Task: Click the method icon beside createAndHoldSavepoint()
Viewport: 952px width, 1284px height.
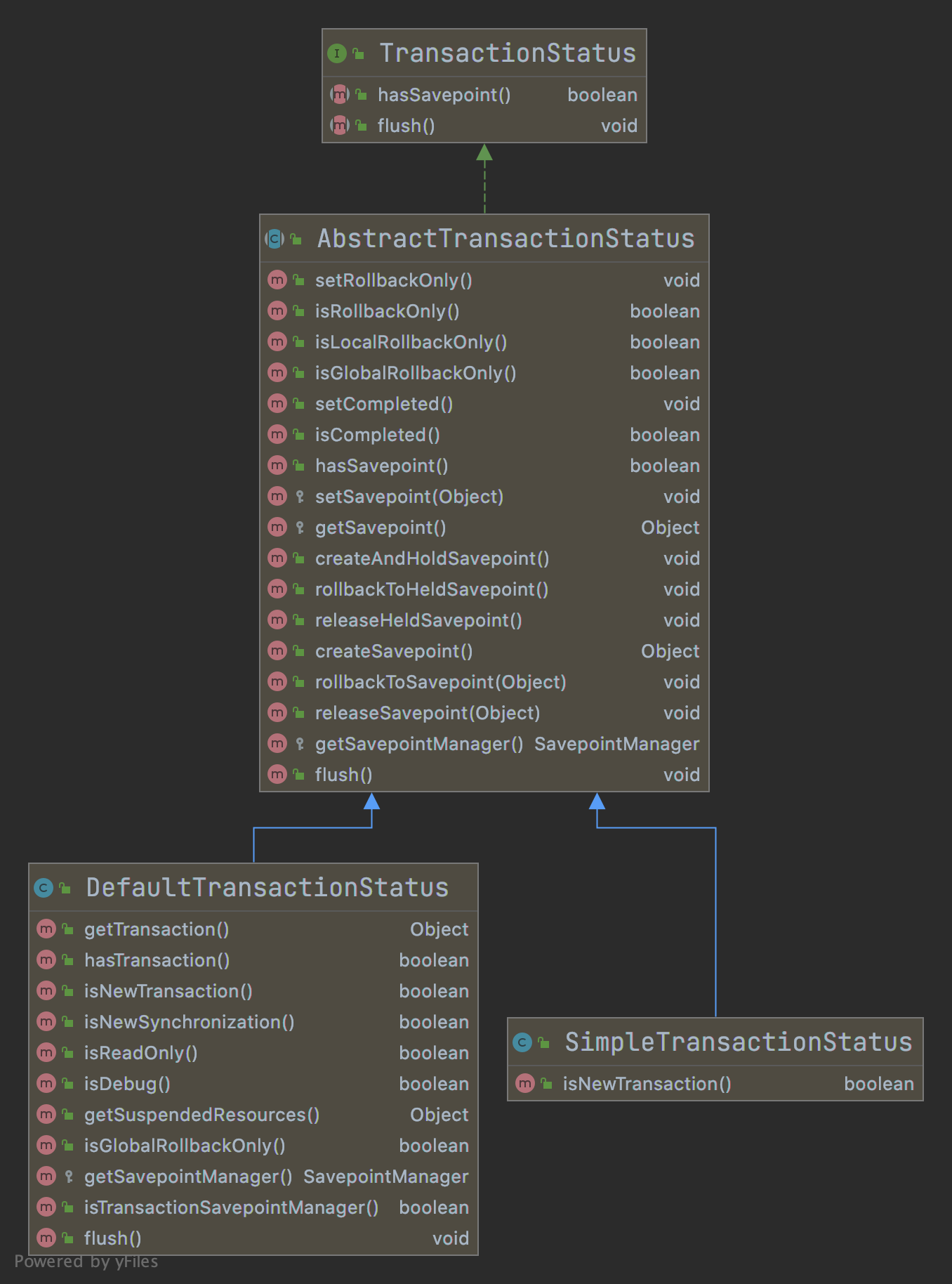Action: click(x=277, y=558)
